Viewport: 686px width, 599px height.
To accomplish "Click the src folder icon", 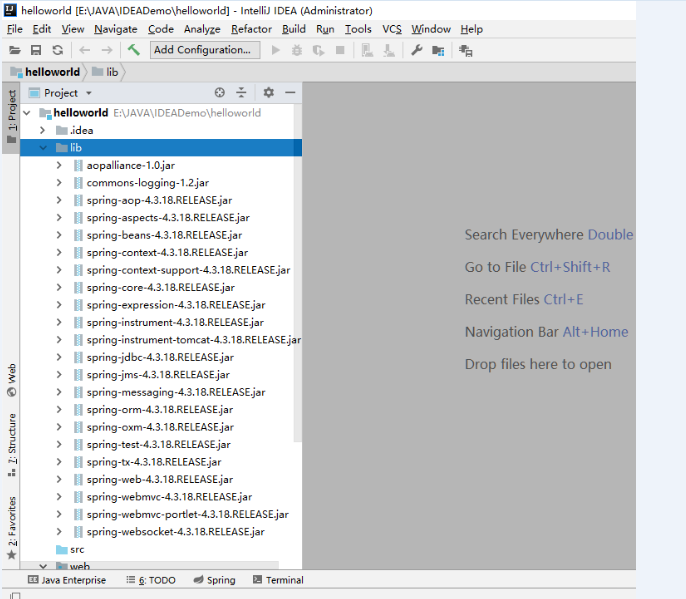I will click(x=62, y=550).
